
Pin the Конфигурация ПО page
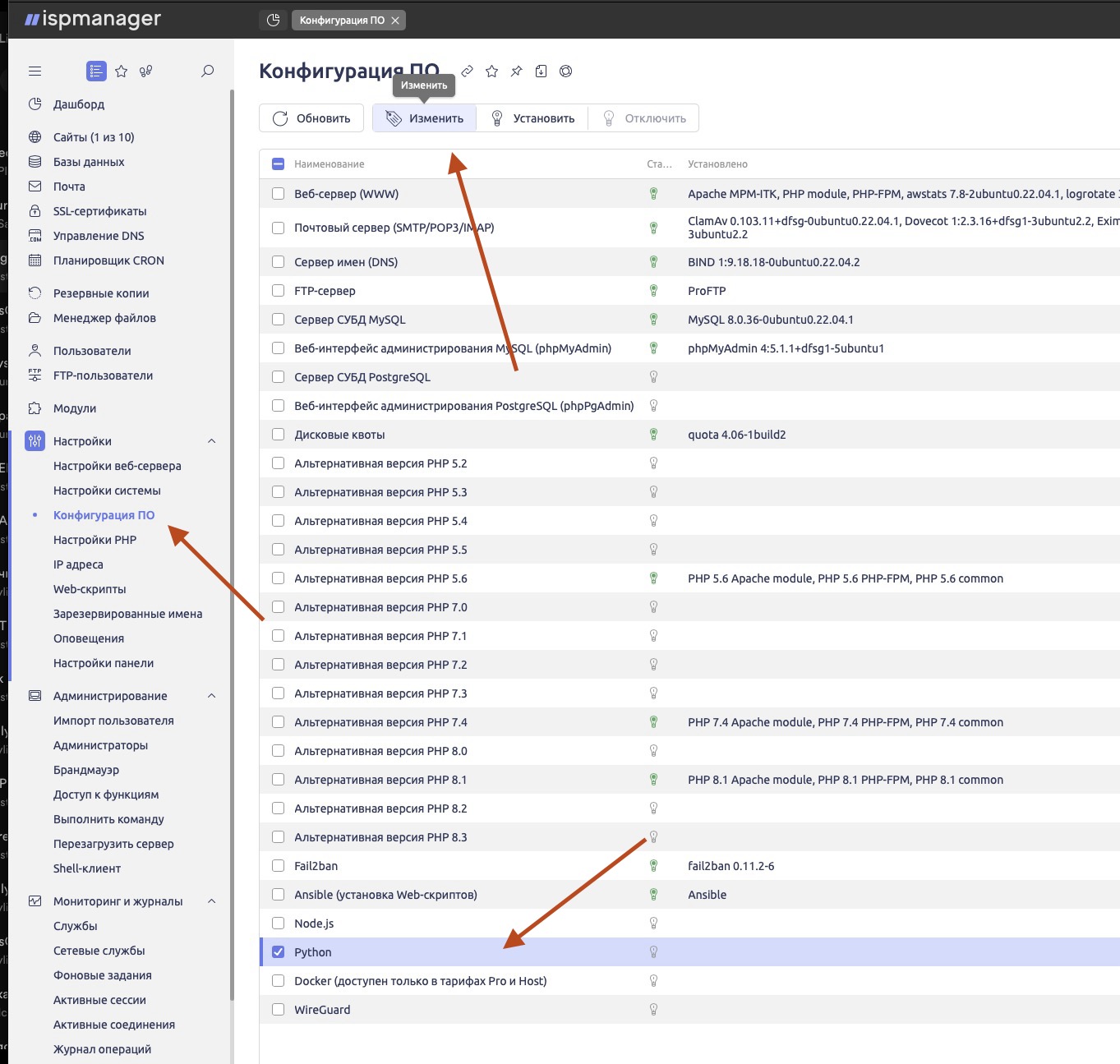tap(516, 71)
